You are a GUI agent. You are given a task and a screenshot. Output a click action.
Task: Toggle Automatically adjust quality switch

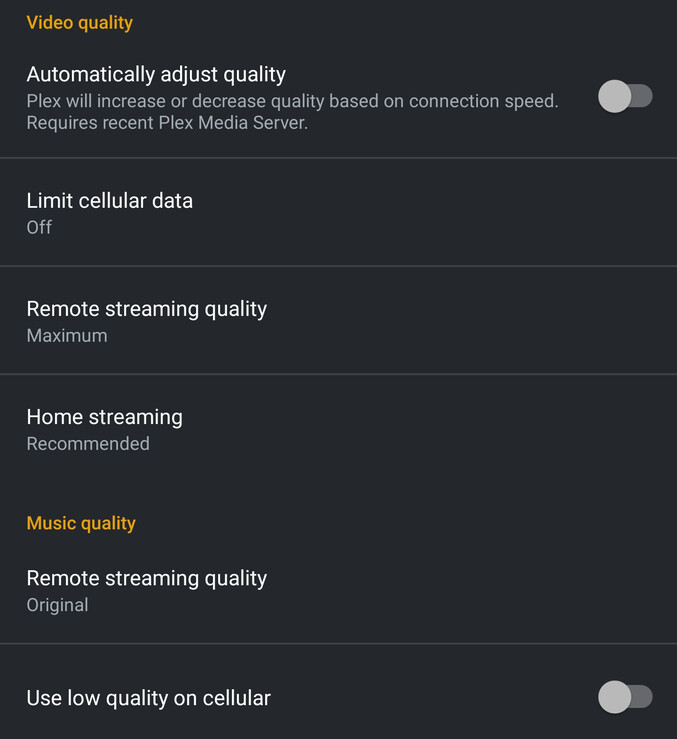click(x=625, y=97)
